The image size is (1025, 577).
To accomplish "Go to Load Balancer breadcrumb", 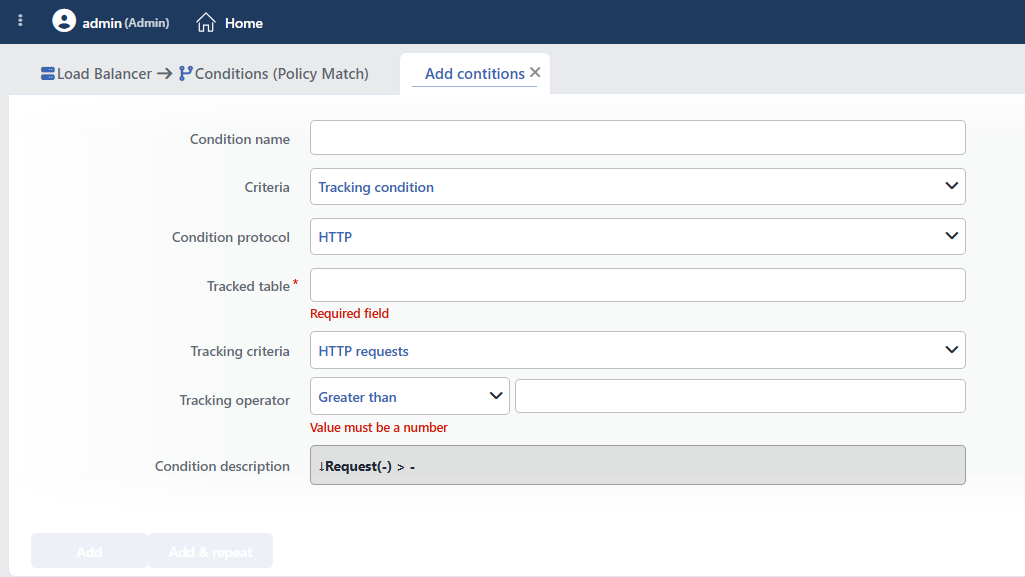I will pos(104,74).
